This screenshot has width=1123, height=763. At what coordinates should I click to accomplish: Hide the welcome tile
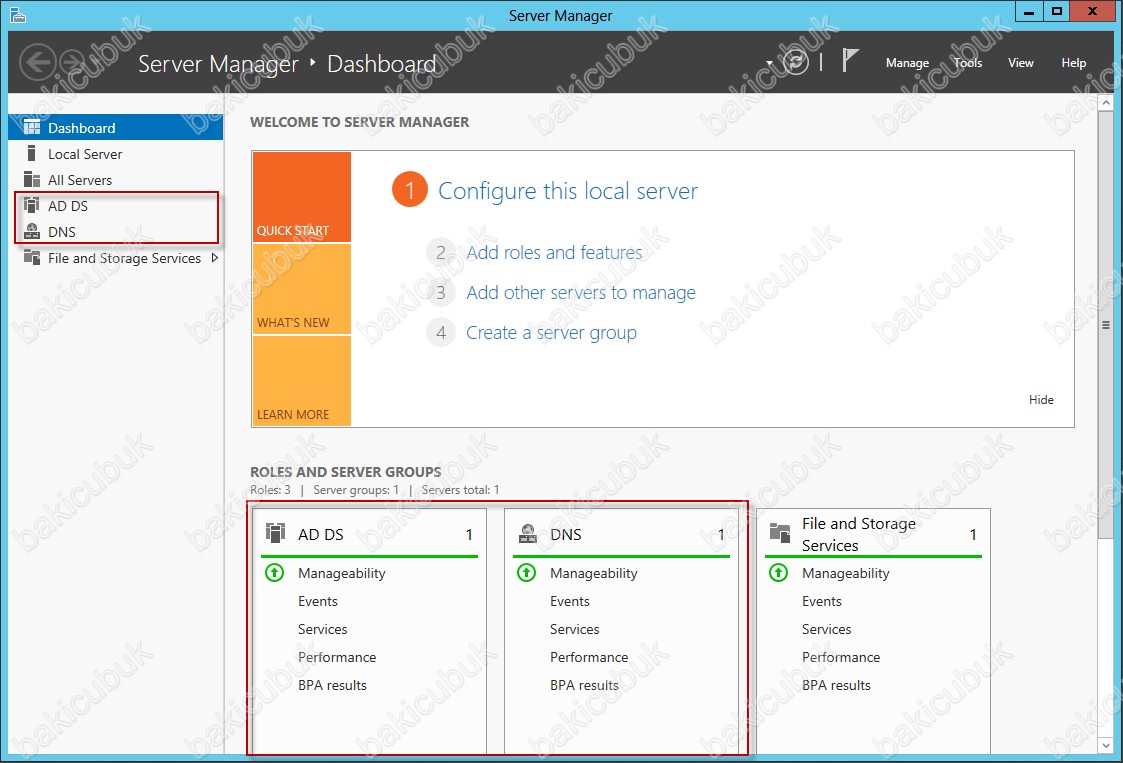click(1041, 400)
